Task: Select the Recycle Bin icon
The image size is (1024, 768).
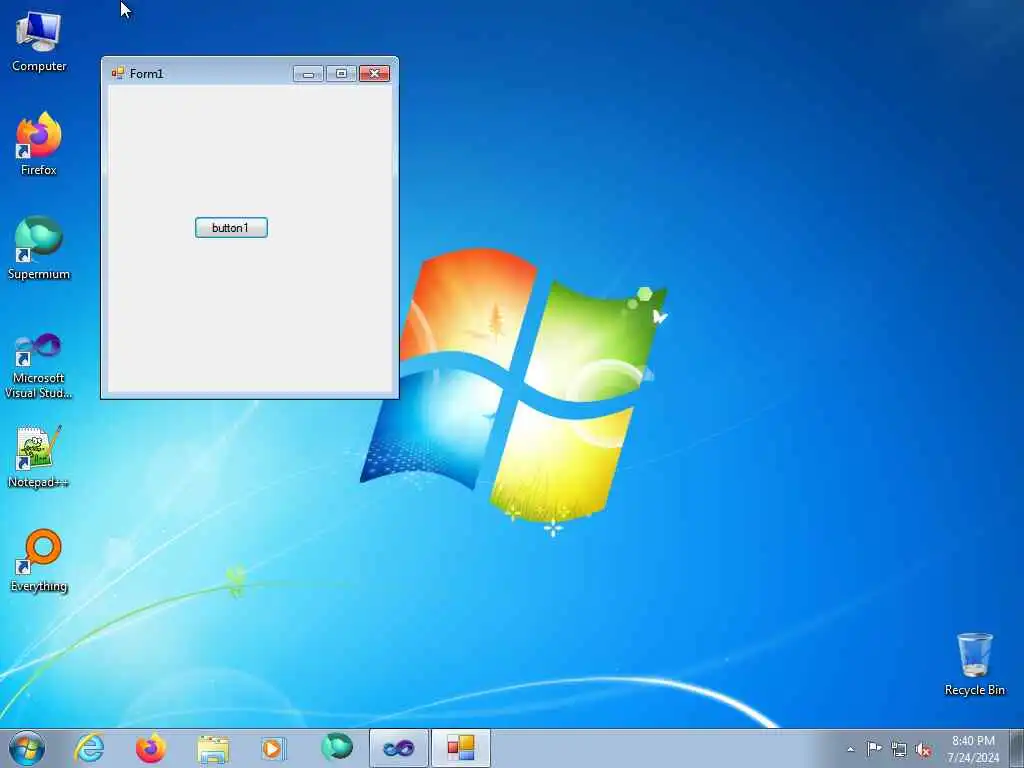Action: (x=974, y=664)
